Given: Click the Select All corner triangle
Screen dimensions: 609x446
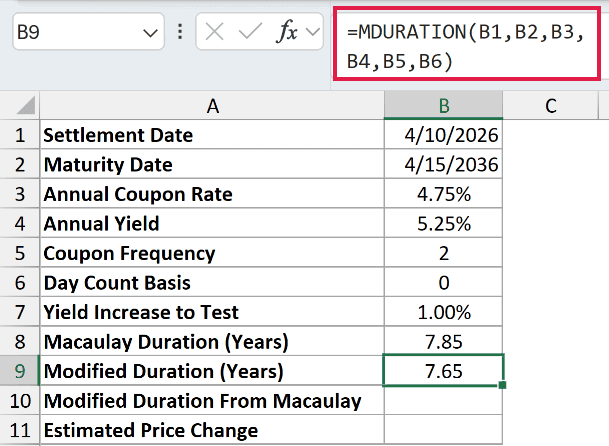Looking at the screenshot, I should point(26,105).
